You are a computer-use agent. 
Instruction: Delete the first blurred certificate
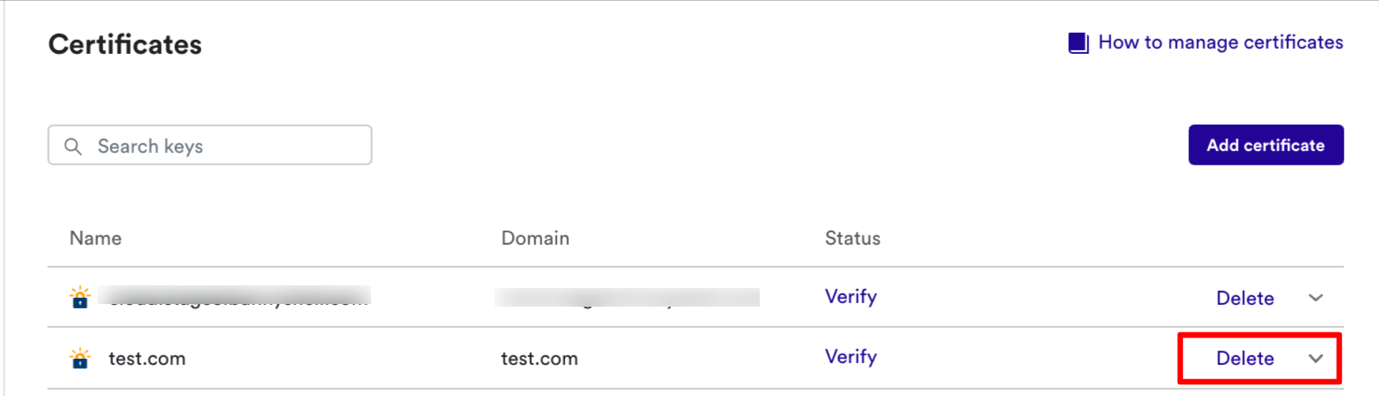pyautogui.click(x=1245, y=298)
